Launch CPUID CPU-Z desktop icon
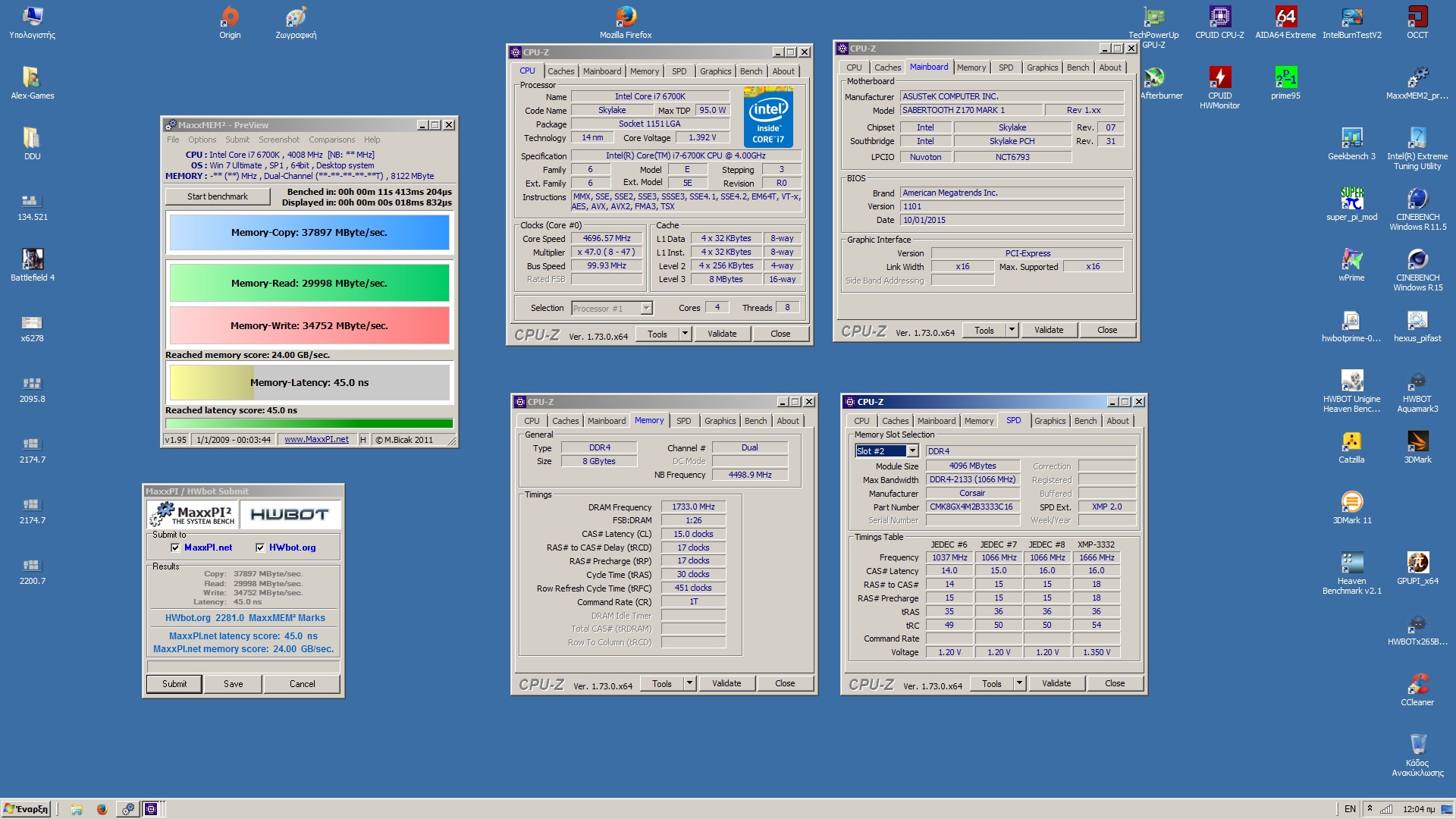 1219,22
